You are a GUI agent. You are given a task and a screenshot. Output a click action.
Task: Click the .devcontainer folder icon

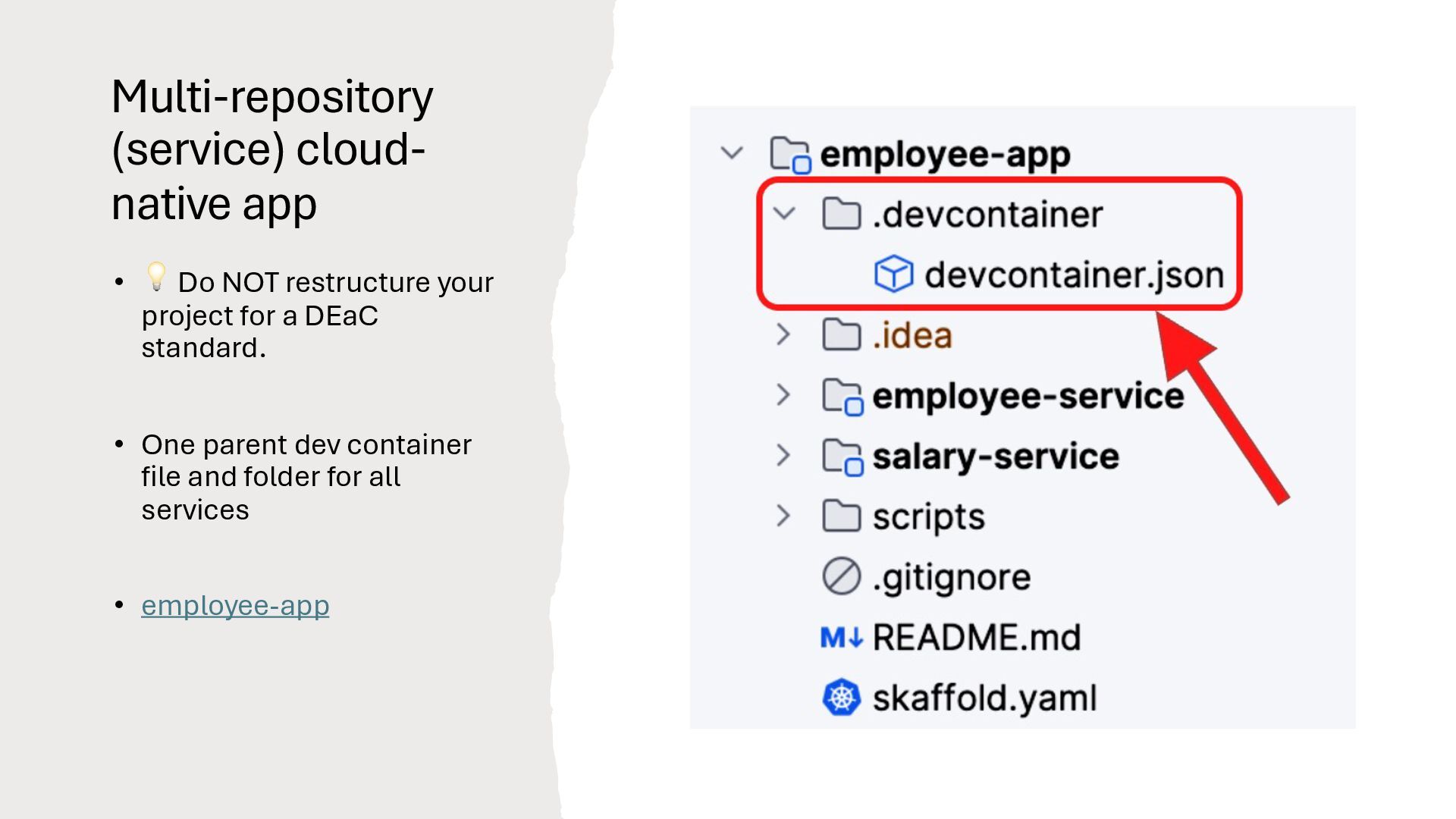click(x=841, y=214)
